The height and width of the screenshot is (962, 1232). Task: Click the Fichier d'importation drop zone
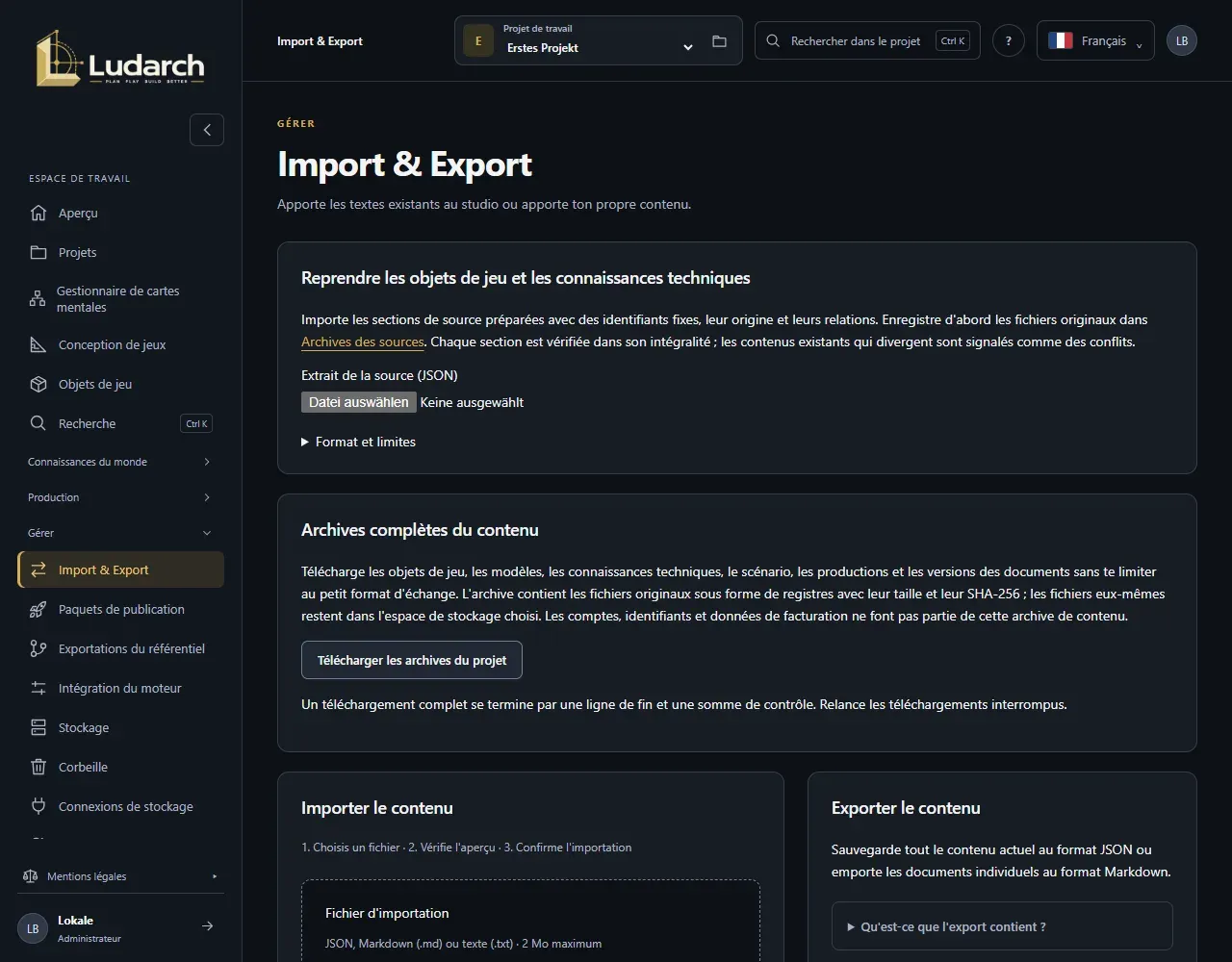pos(530,921)
